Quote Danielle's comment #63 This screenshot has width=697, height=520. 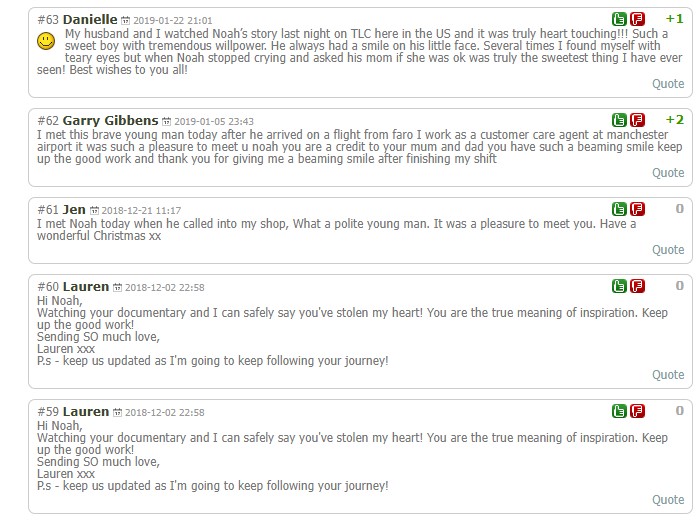668,84
